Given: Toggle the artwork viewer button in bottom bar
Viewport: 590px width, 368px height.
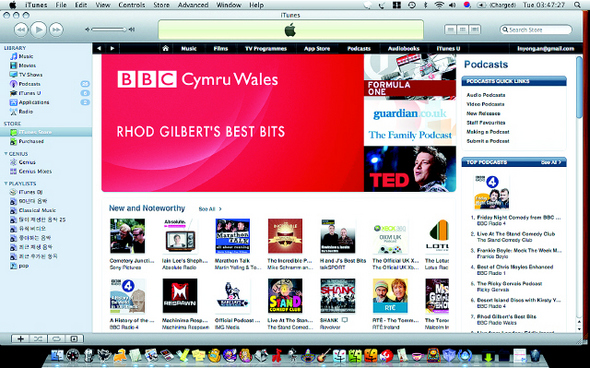Looking at the screenshot, I should 74,339.
